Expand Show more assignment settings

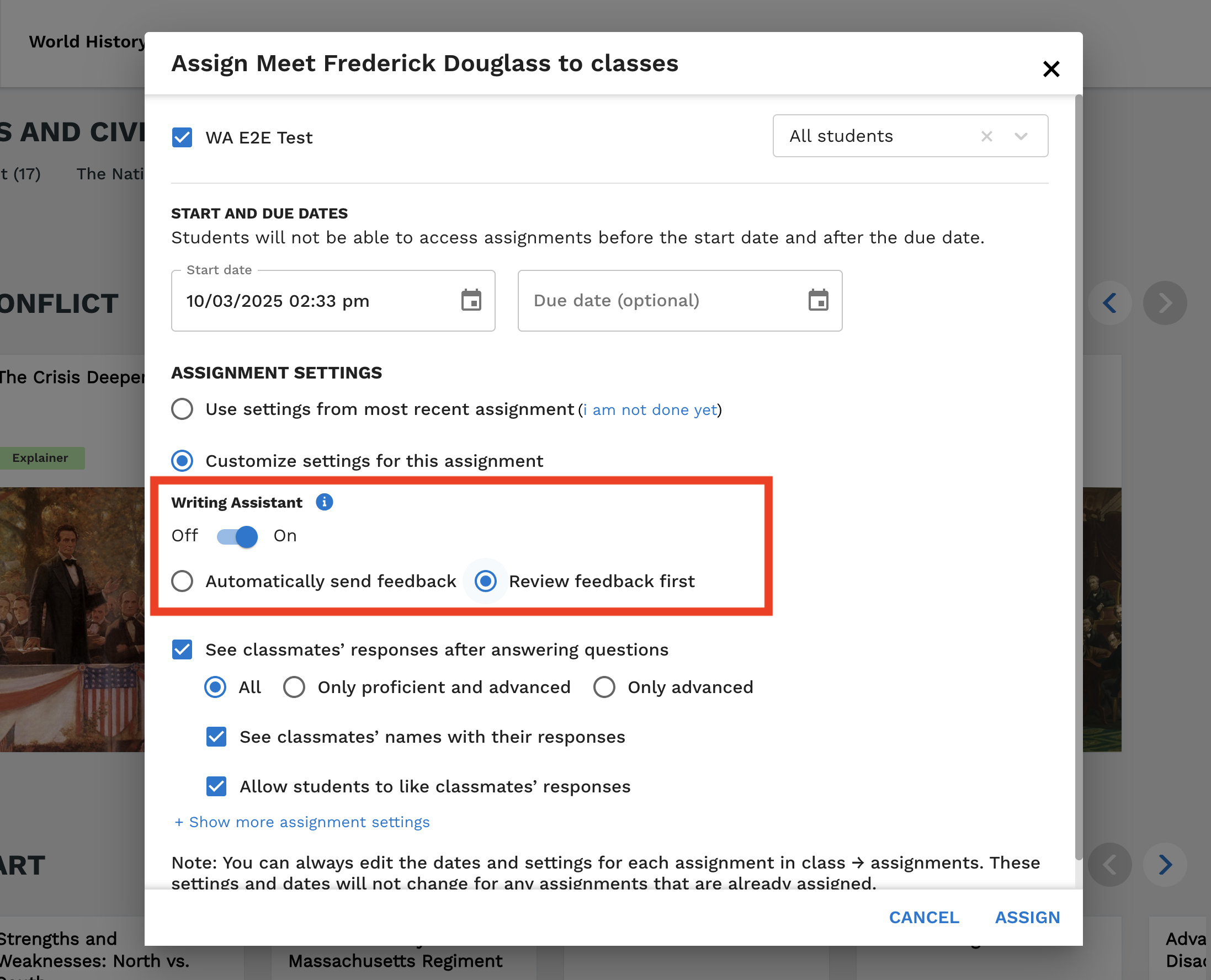coord(302,822)
